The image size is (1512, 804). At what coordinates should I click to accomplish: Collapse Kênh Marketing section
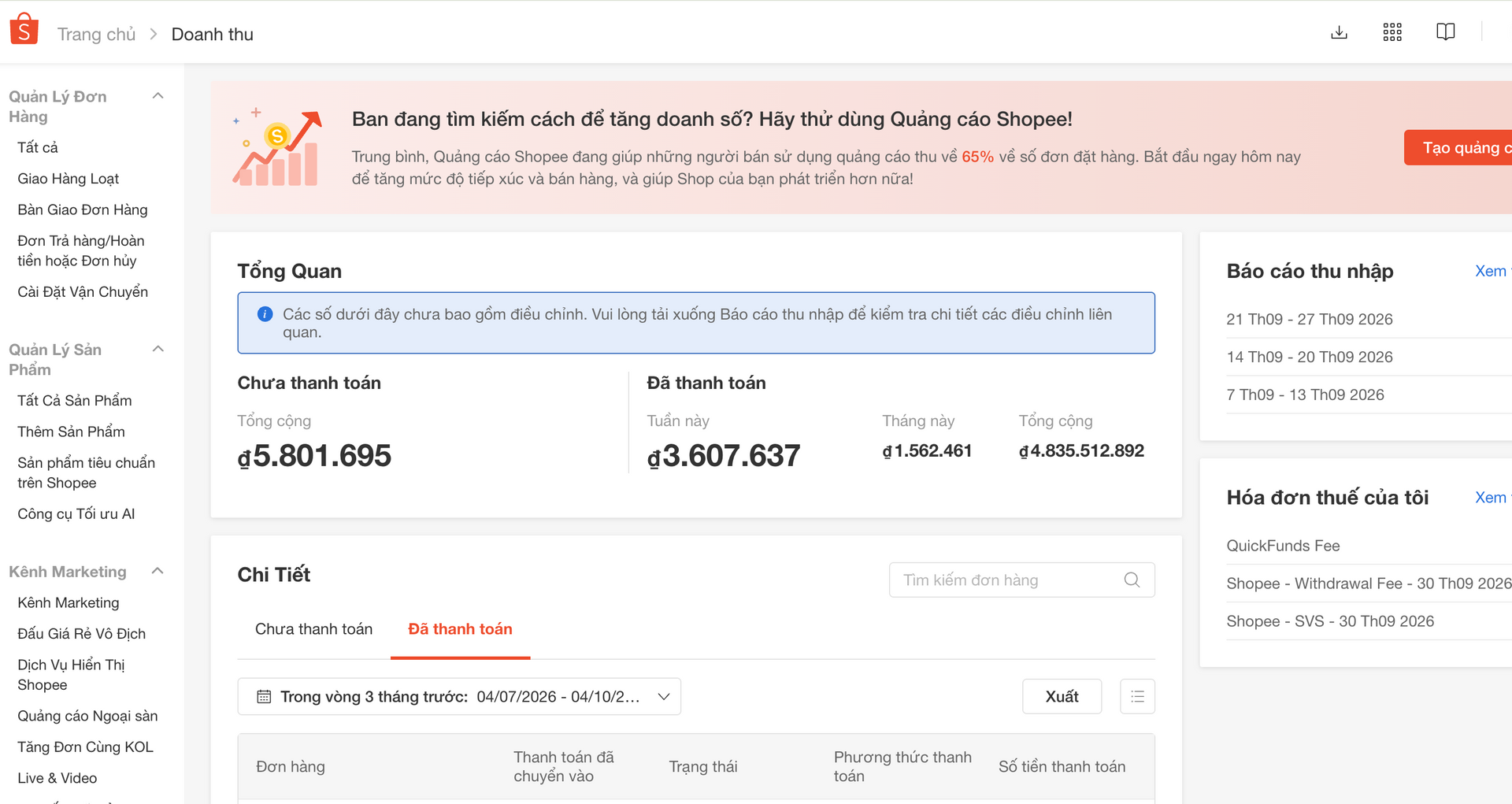pyautogui.click(x=157, y=571)
